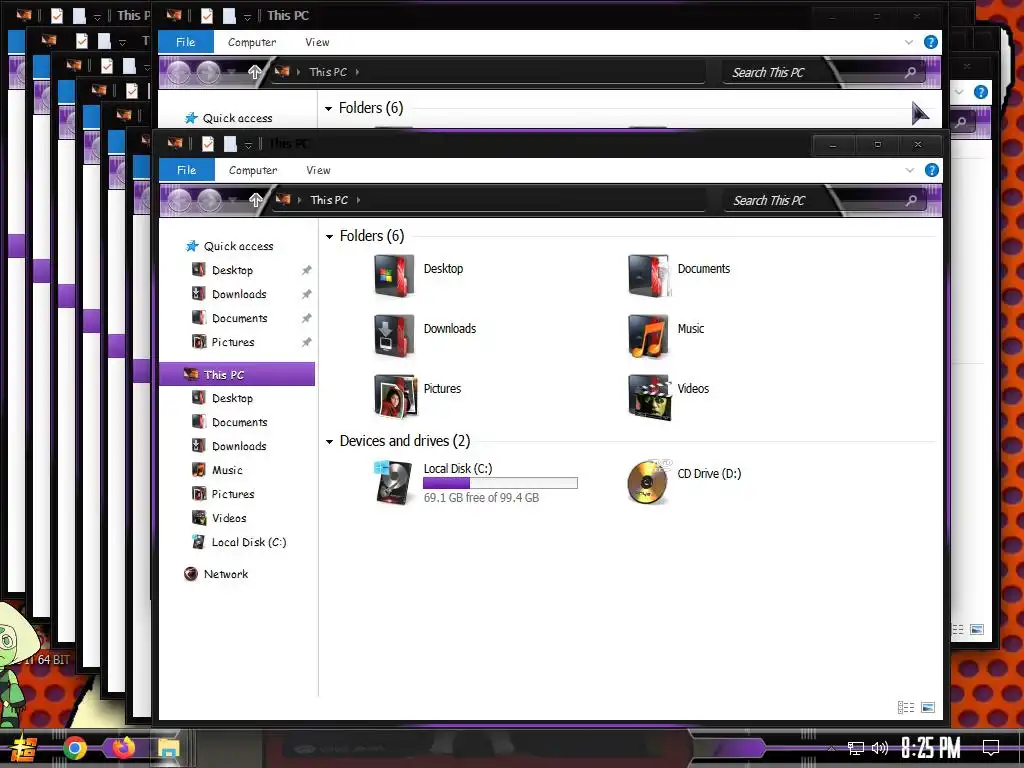1024x768 pixels.
Task: Expand the ribbon chevron in the back window
Action: pos(908,42)
